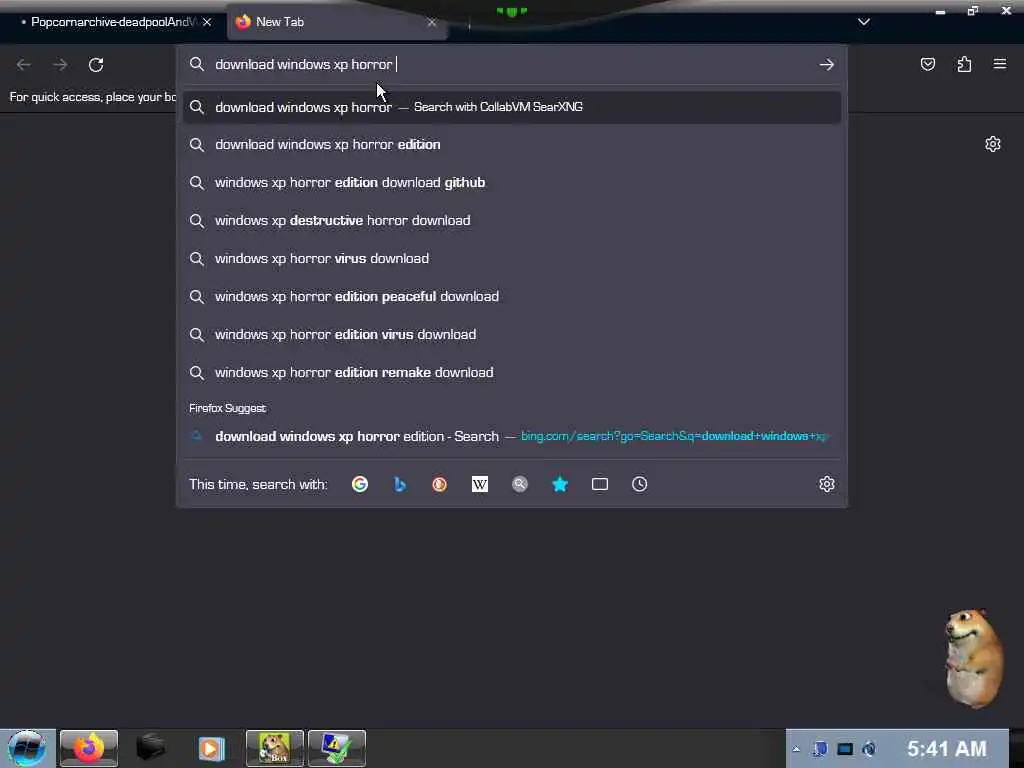The height and width of the screenshot is (768, 1024).
Task: Click the address bar text field
Action: pyautogui.click(x=513, y=65)
